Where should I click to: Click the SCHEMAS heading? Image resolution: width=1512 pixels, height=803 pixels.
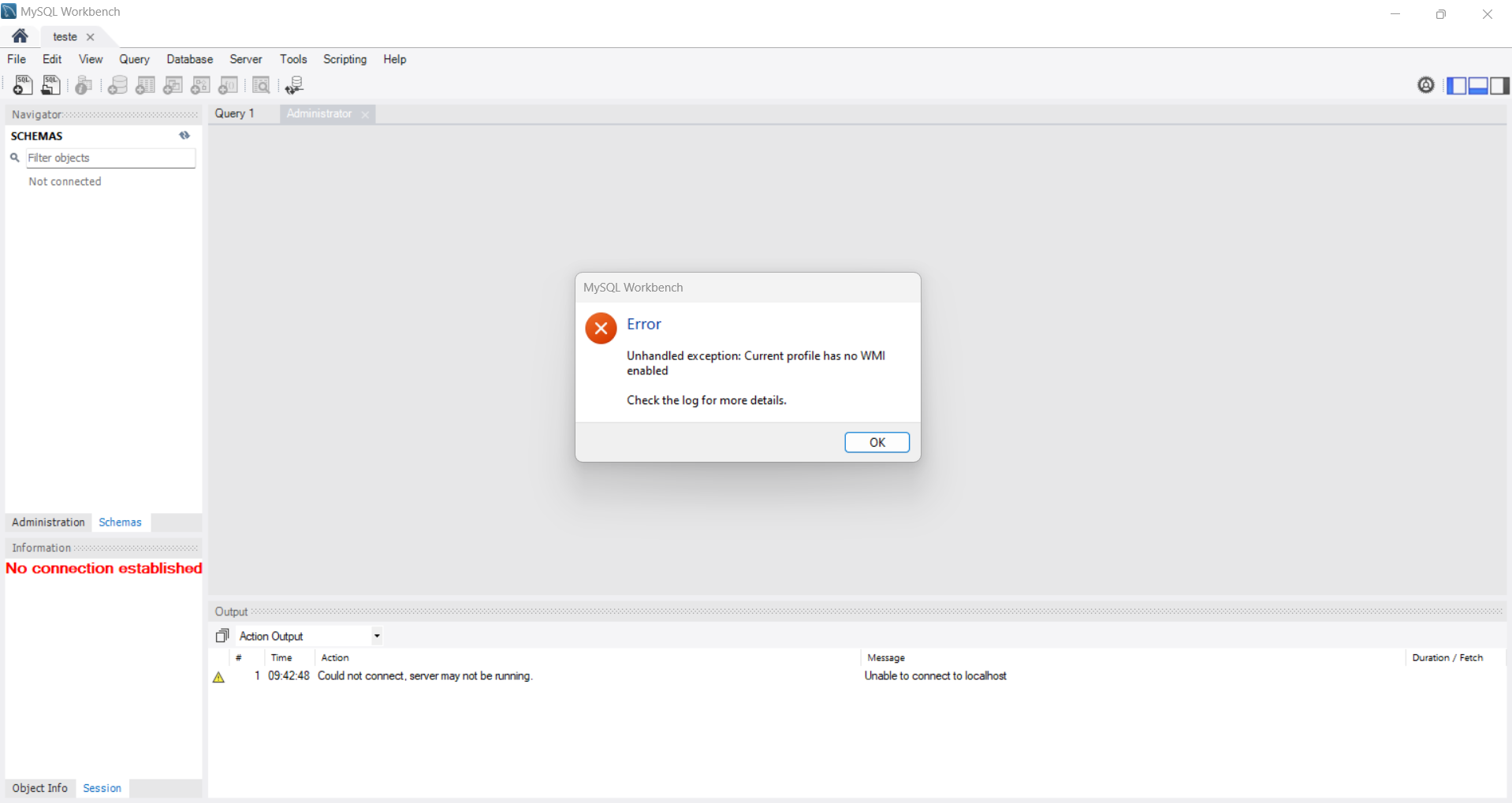[36, 136]
